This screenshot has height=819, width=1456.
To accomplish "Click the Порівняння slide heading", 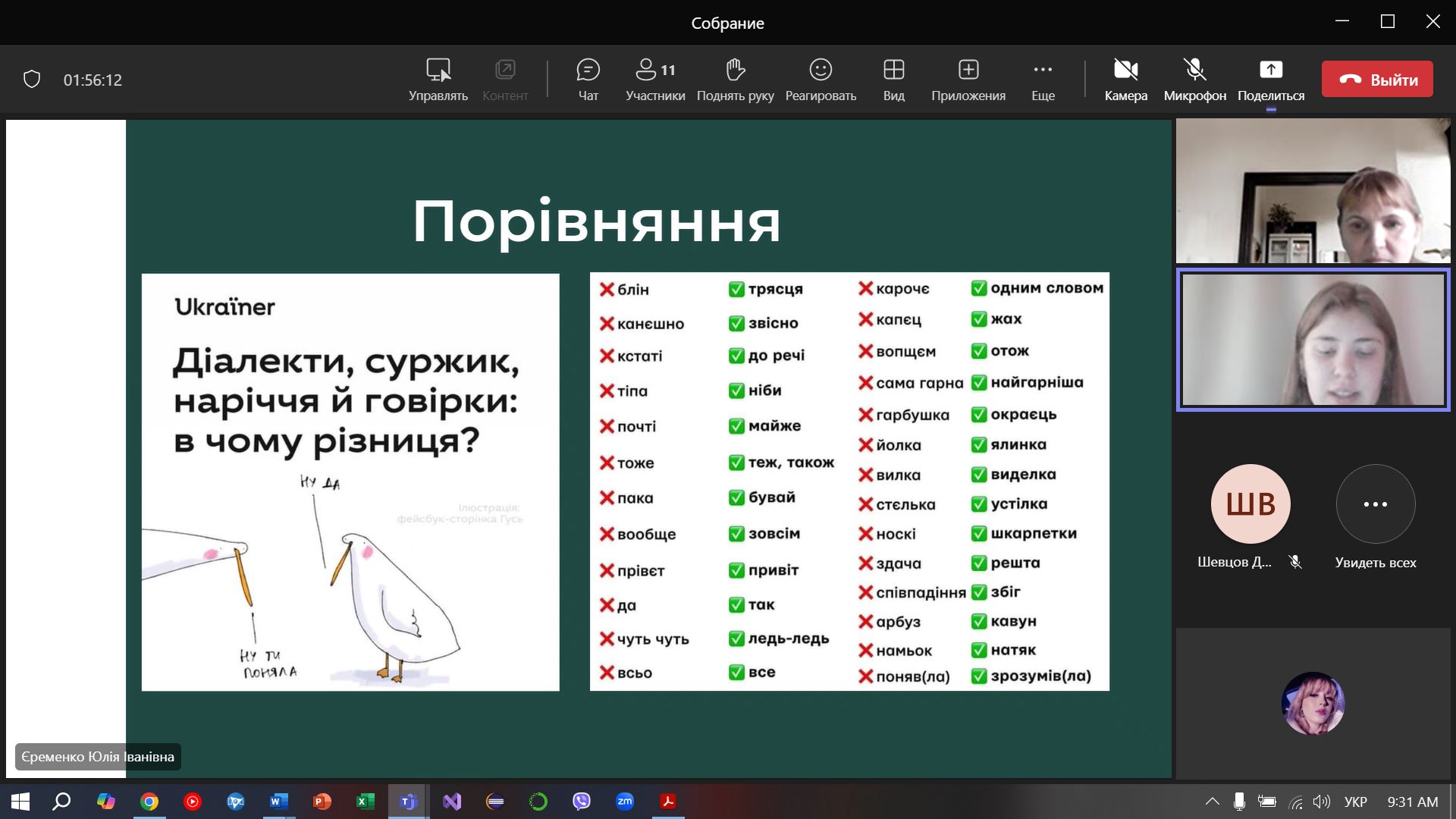I will pyautogui.click(x=596, y=221).
